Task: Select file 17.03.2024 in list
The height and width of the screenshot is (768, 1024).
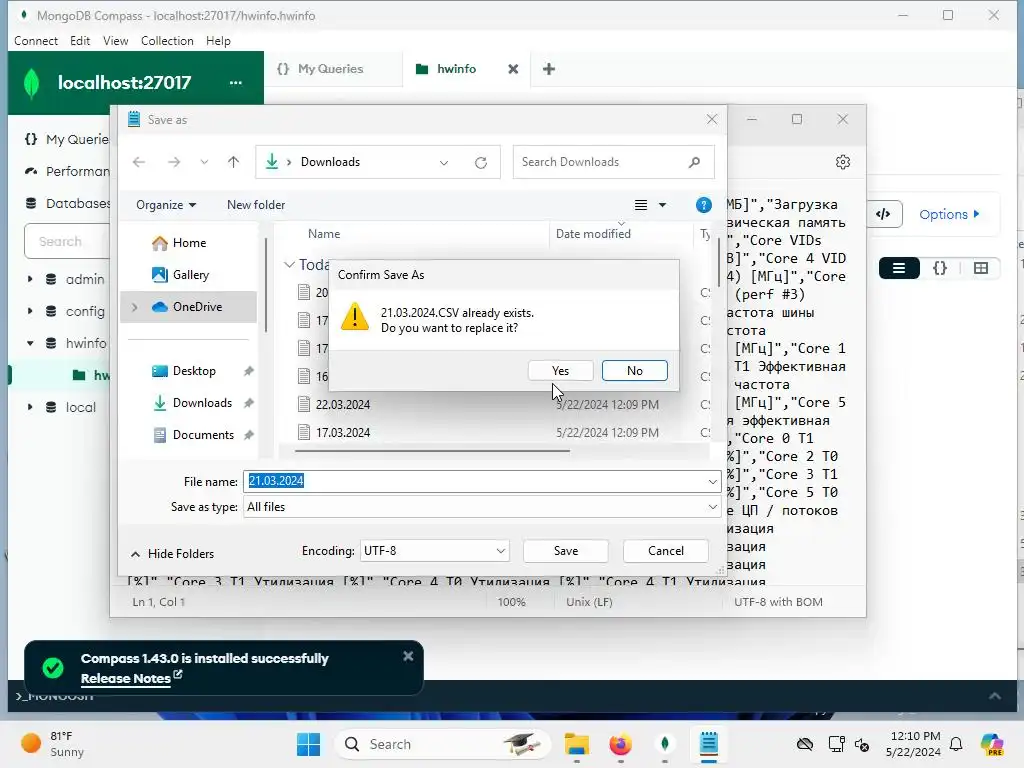Action: [x=343, y=432]
